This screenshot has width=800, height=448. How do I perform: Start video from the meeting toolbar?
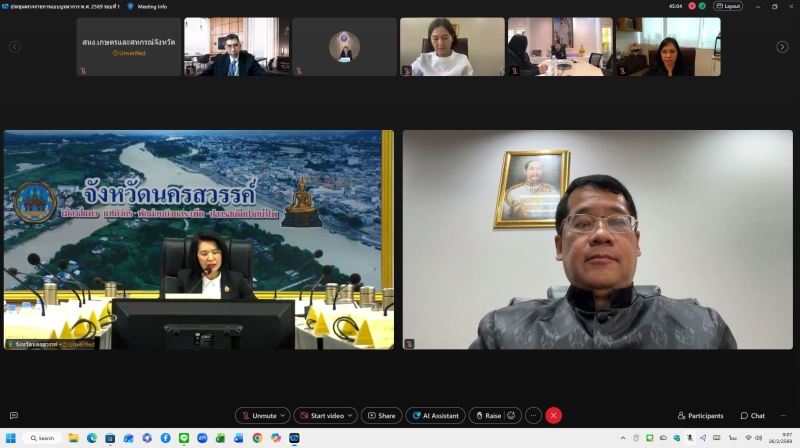(x=322, y=415)
